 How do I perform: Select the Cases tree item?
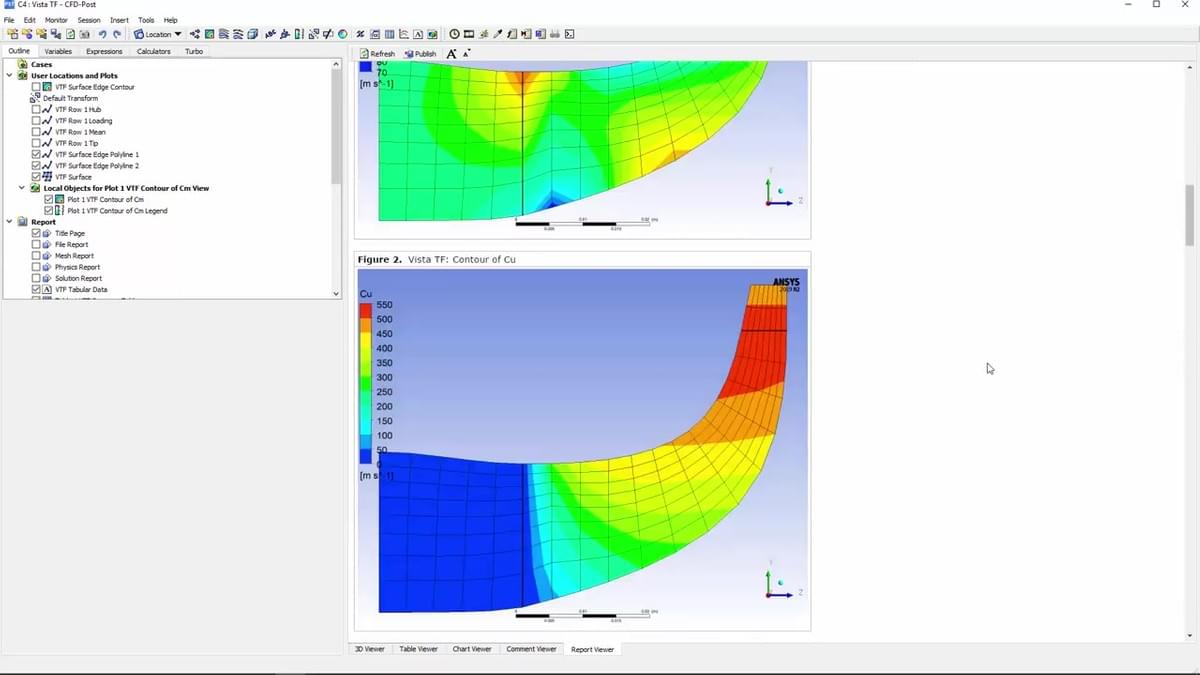click(x=42, y=64)
